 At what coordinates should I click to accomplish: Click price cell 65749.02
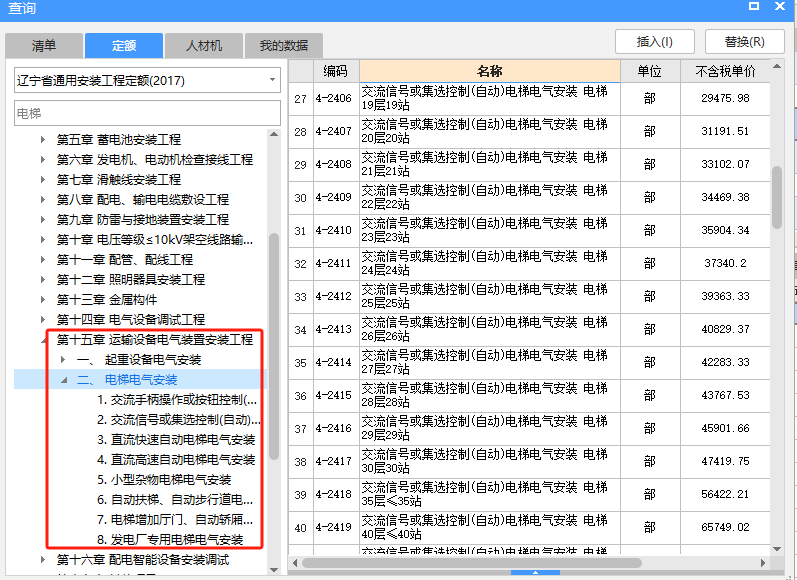(725, 527)
